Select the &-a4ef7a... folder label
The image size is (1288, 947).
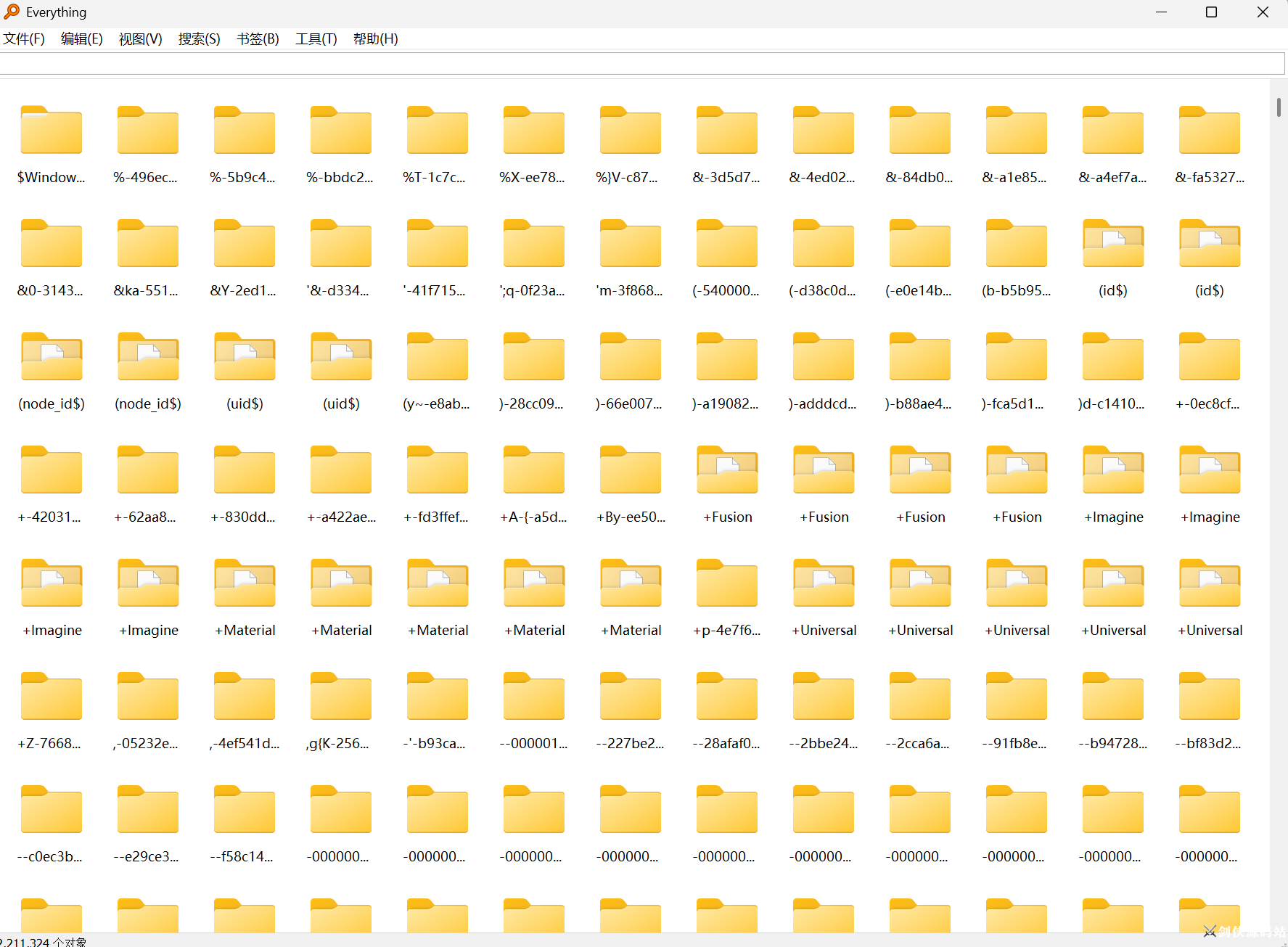pos(1113,177)
